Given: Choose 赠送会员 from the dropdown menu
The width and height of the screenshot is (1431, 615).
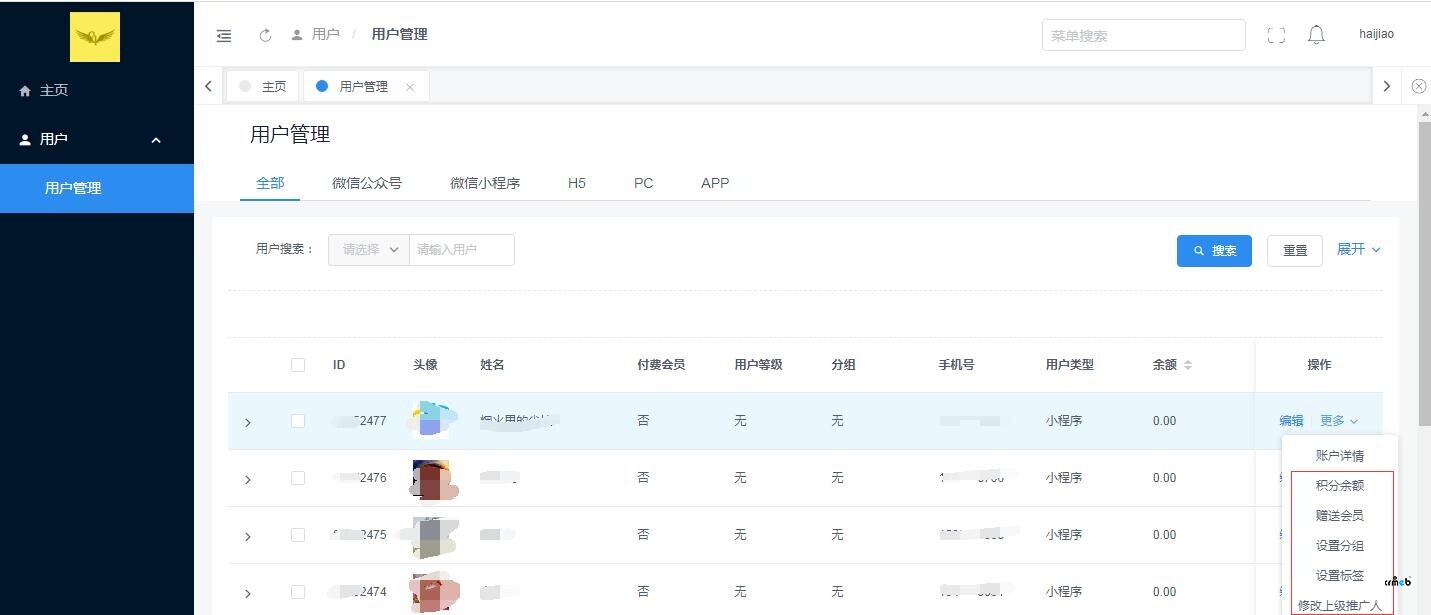Looking at the screenshot, I should [1340, 516].
